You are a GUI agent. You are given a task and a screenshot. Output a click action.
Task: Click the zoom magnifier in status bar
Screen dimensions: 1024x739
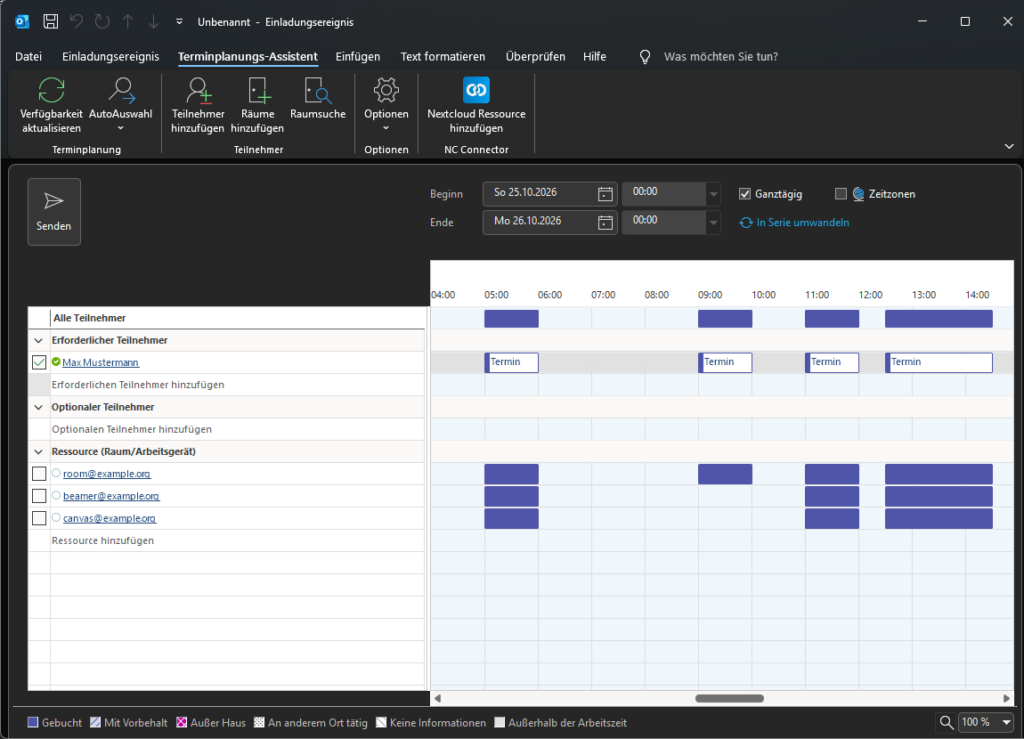coord(946,722)
